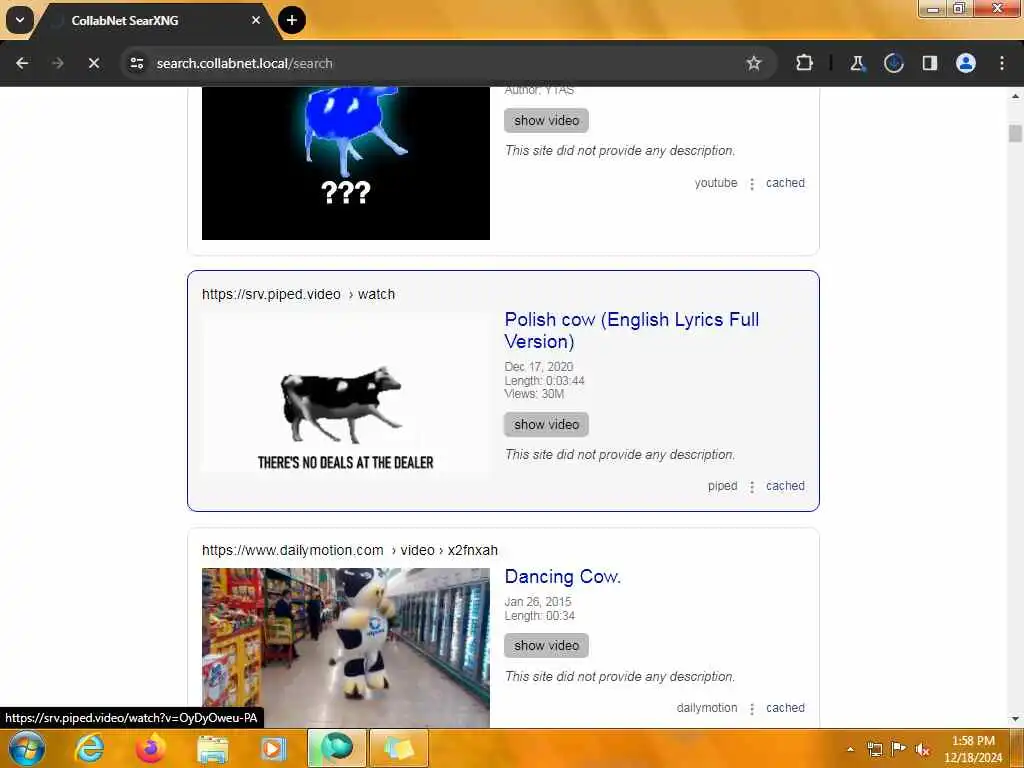The height and width of the screenshot is (768, 1024).
Task: Stop page loading with the X icon
Action: tap(93, 63)
